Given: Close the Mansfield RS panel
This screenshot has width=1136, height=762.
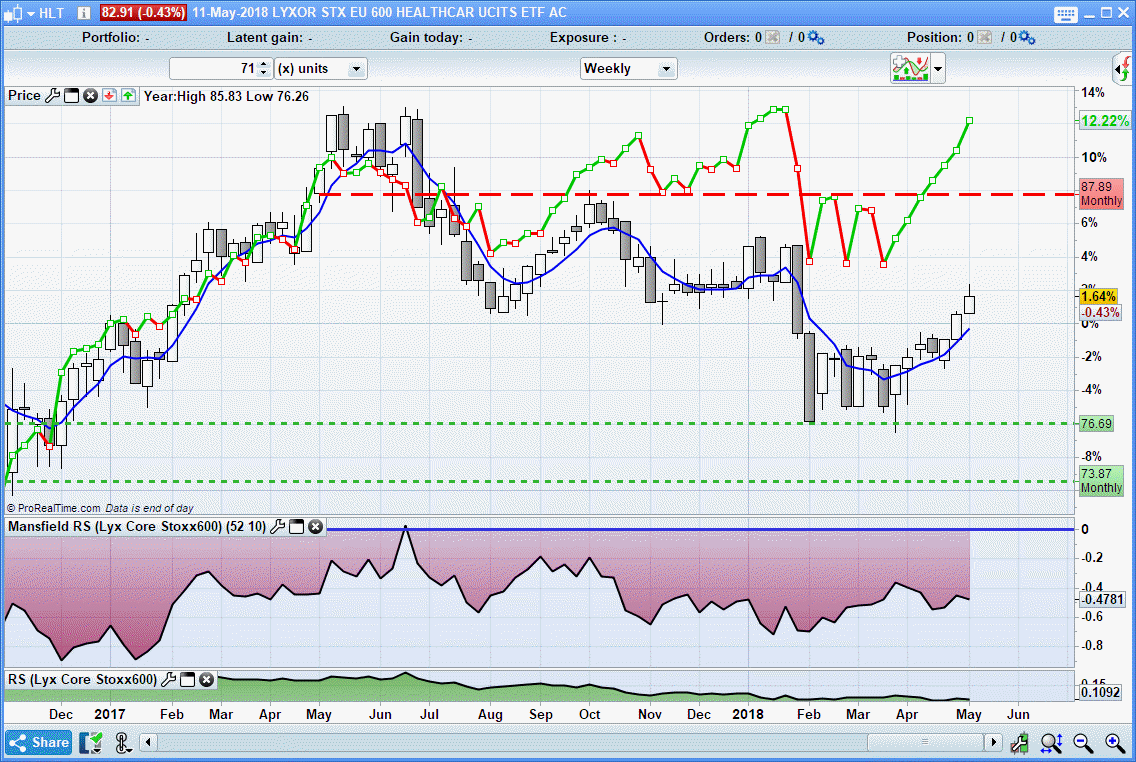Looking at the screenshot, I should (x=315, y=527).
